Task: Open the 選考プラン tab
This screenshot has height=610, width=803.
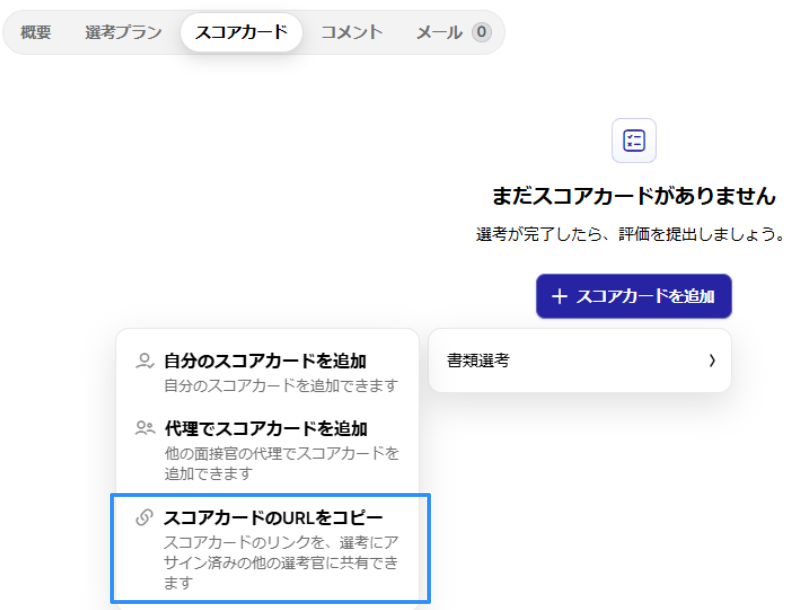Action: 123,33
